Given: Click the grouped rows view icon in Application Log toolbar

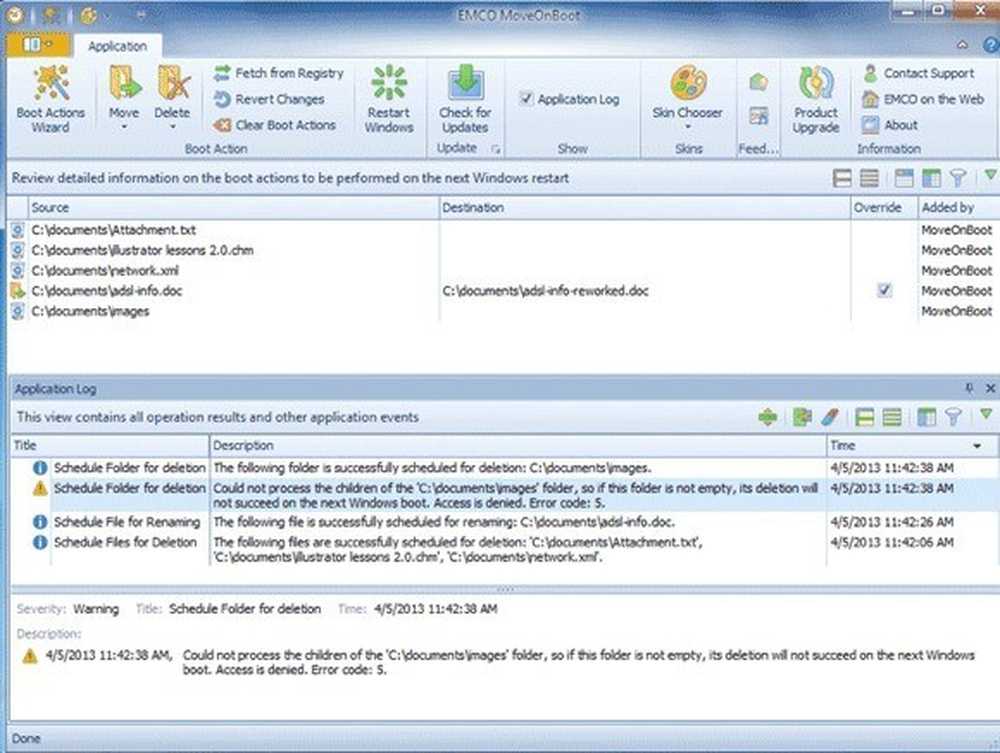Looking at the screenshot, I should pyautogui.click(x=864, y=417).
